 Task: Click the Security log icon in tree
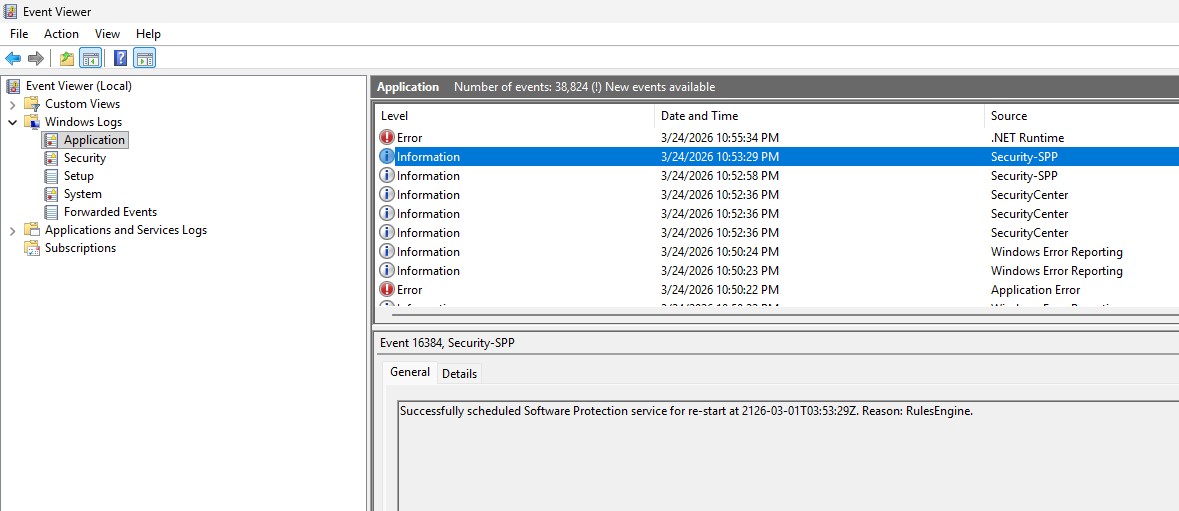51,158
